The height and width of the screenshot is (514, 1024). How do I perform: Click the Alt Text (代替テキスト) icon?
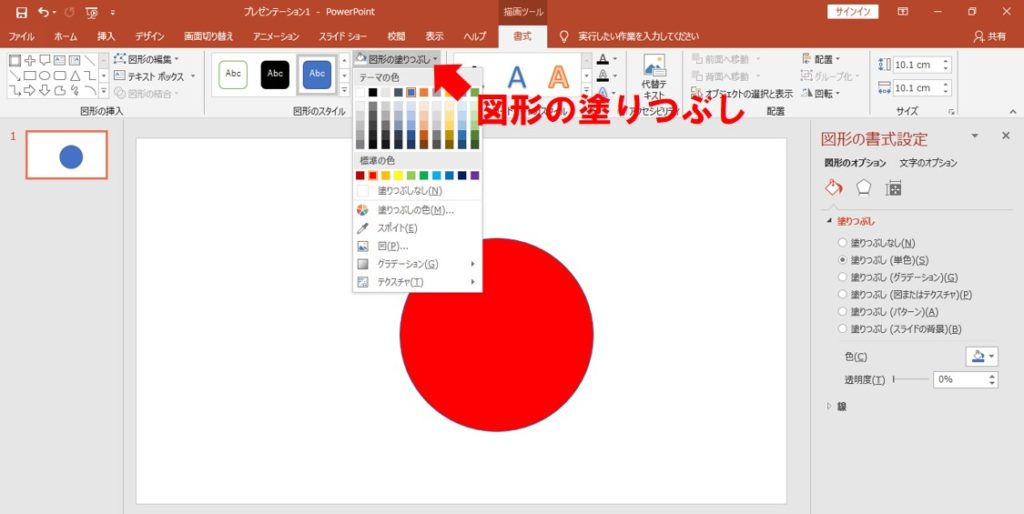654,75
